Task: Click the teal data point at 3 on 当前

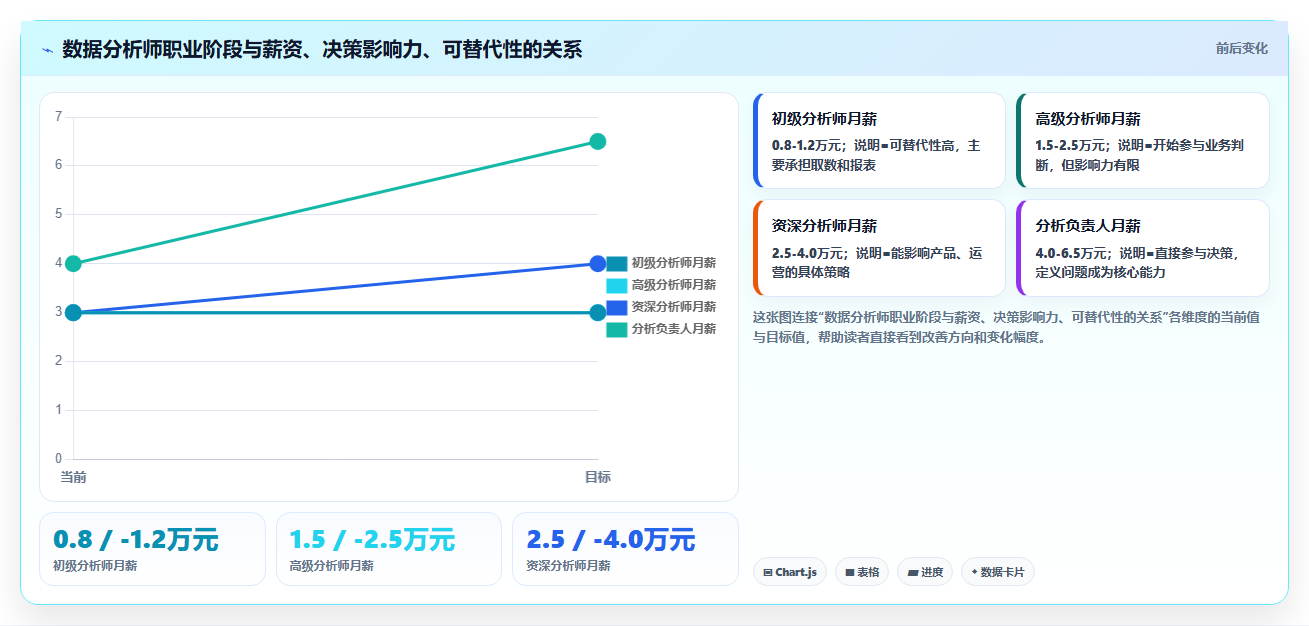Action: (73, 313)
